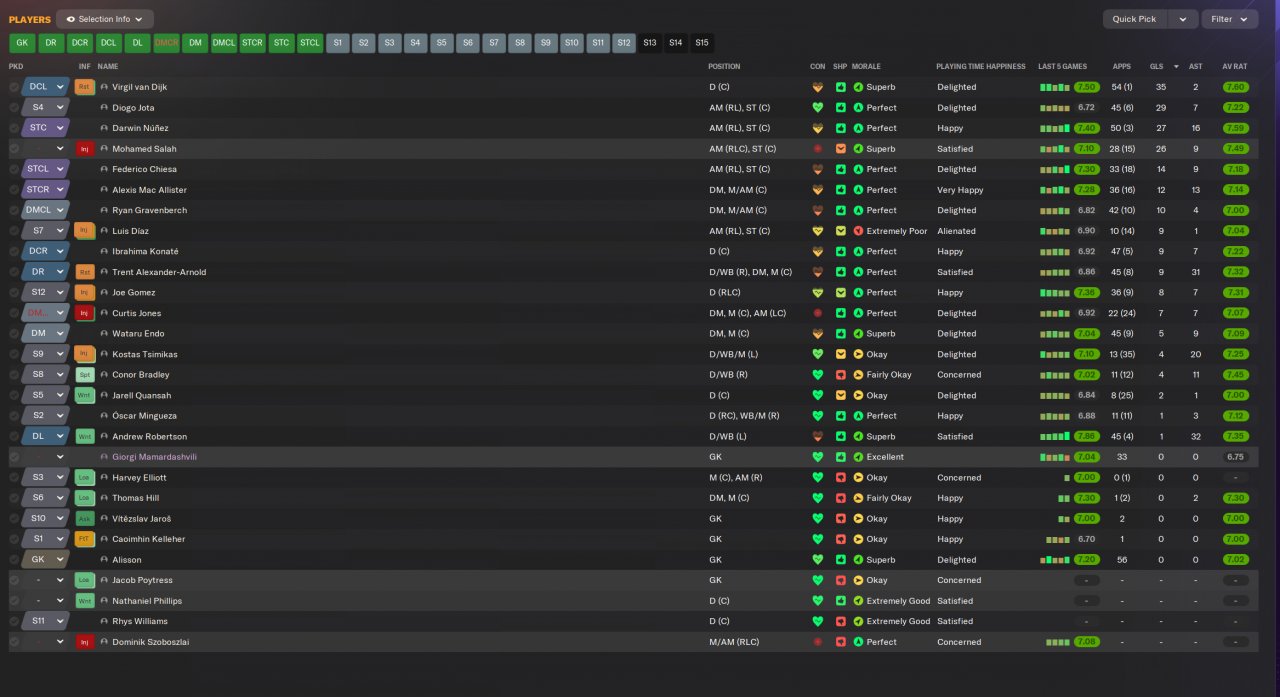Viewport: 1280px width, 697px height.
Task: Expand the arrow next to Quick Pick
Action: tap(1183, 19)
